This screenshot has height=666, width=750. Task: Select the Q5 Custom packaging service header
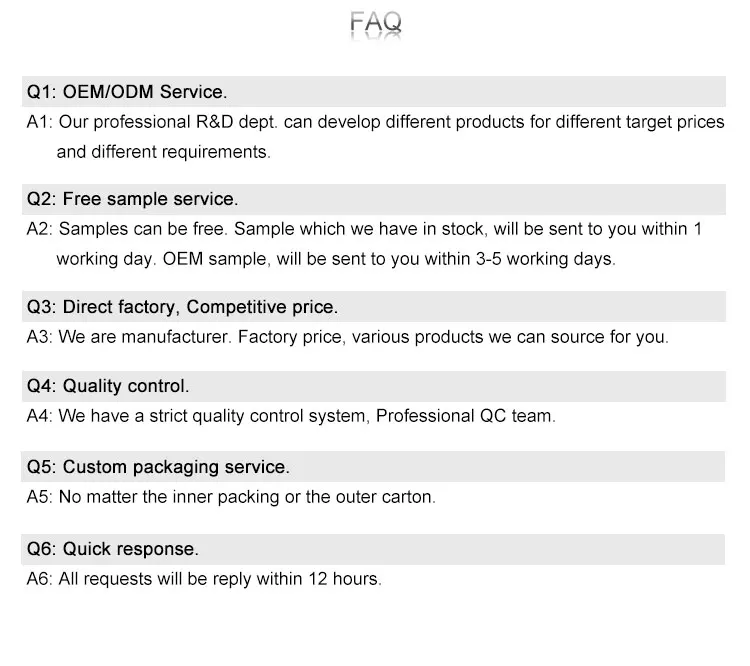point(373,466)
